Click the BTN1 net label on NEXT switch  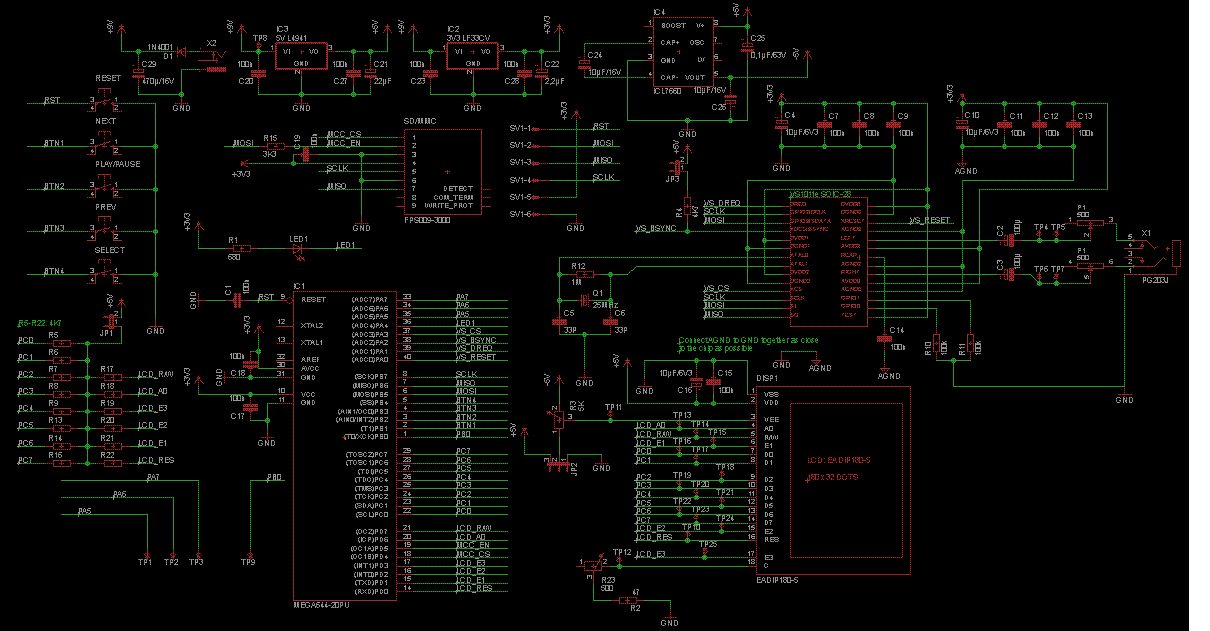click(x=54, y=143)
